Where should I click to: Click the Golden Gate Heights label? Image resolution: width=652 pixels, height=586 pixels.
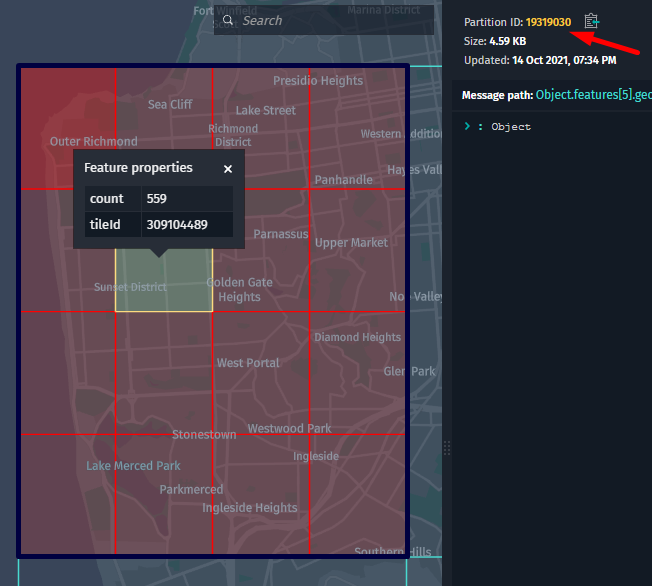[240, 289]
